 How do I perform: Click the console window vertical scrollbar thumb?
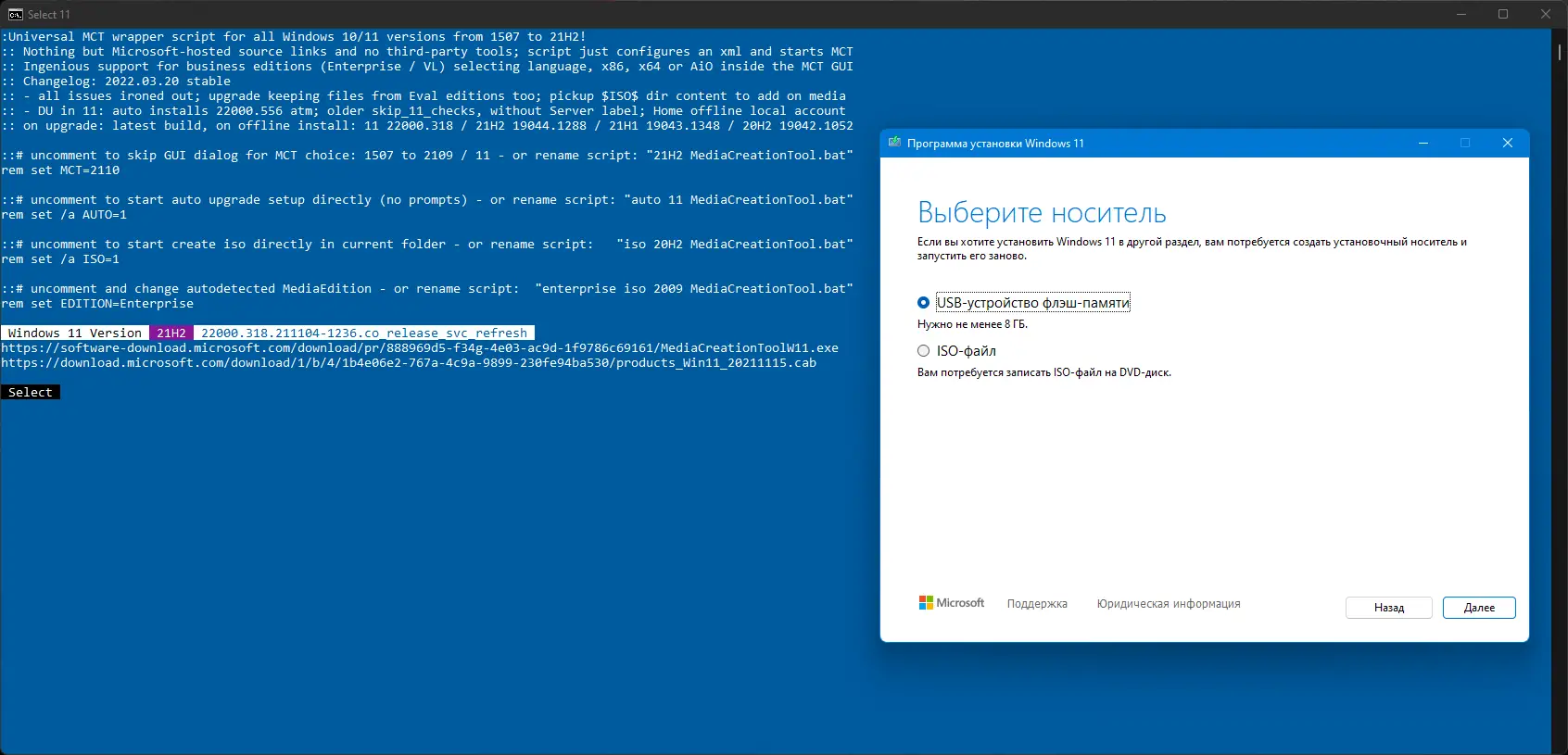1560,53
